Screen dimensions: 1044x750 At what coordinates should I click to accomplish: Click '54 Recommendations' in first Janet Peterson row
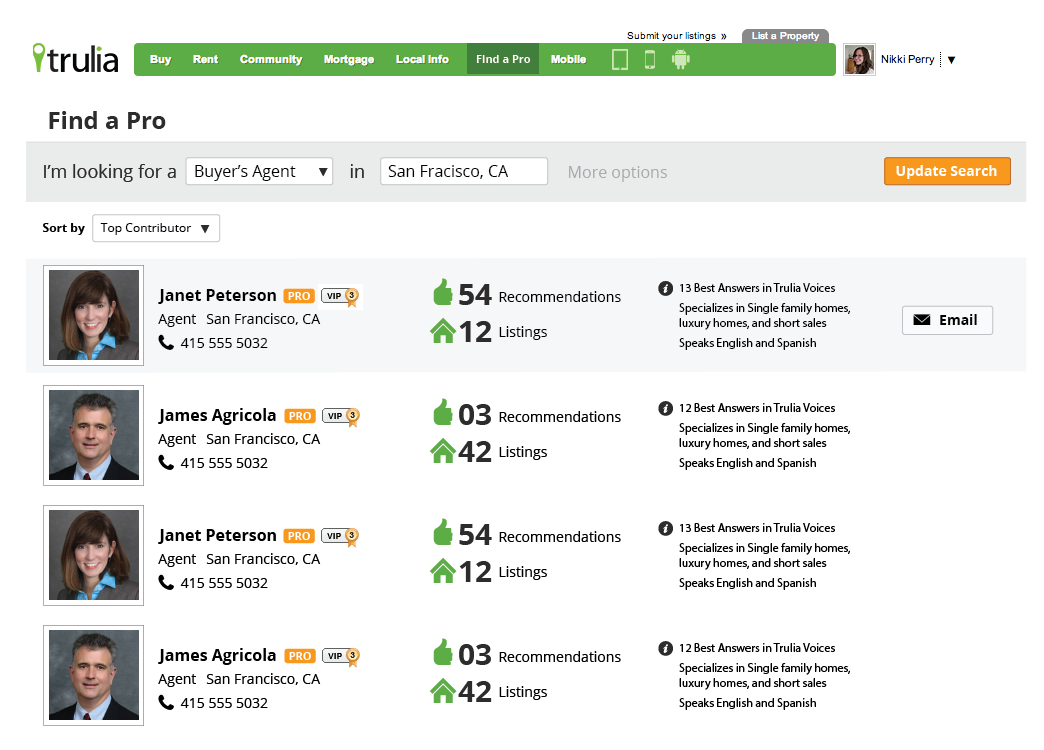[539, 294]
